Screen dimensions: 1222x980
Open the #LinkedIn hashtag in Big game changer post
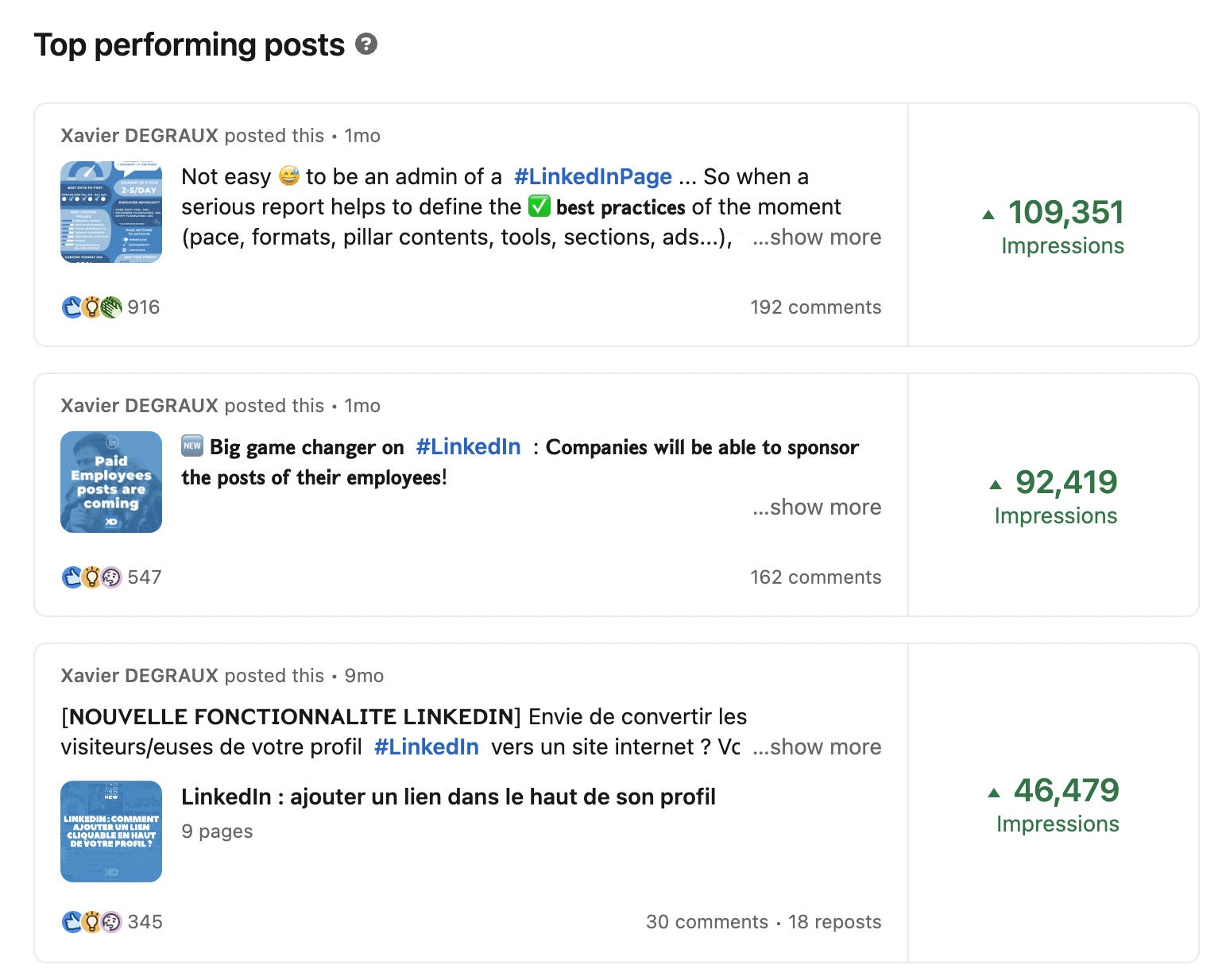coord(468,447)
